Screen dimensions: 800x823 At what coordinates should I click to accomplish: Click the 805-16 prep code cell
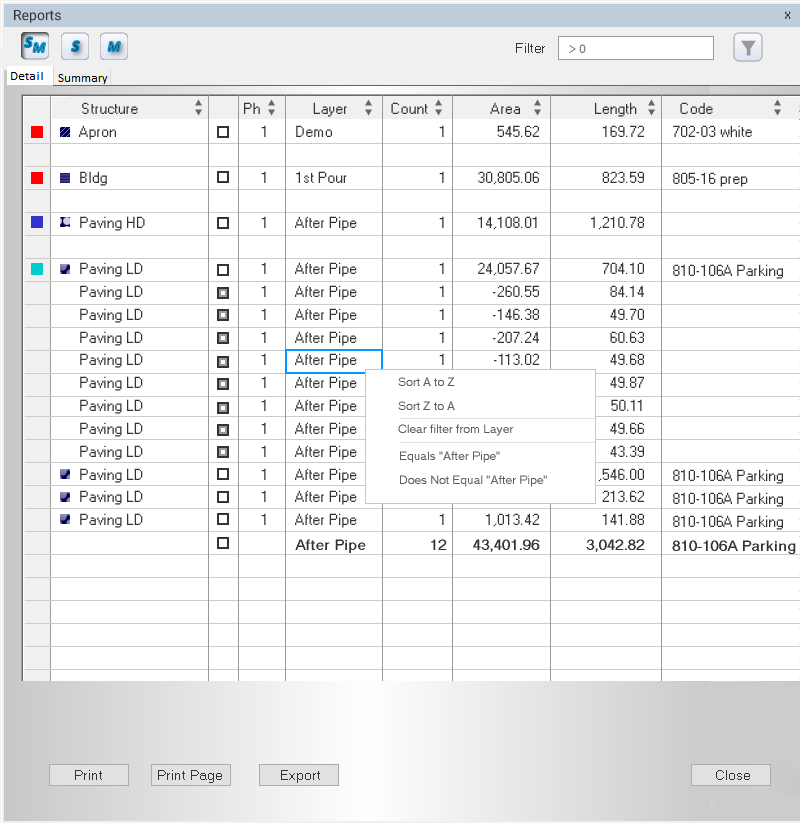point(710,179)
